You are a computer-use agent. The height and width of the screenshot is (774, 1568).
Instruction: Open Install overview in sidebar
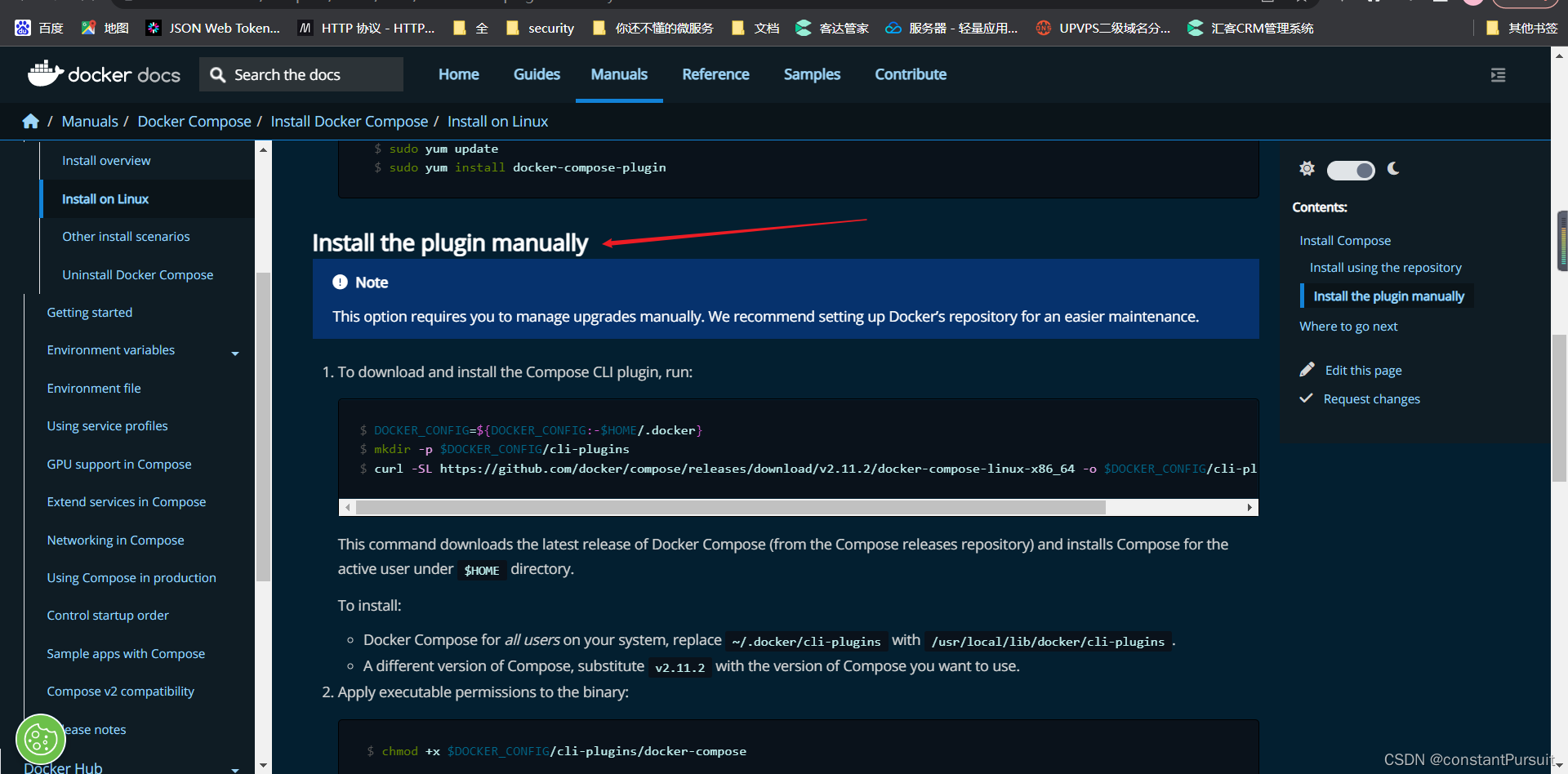click(106, 161)
